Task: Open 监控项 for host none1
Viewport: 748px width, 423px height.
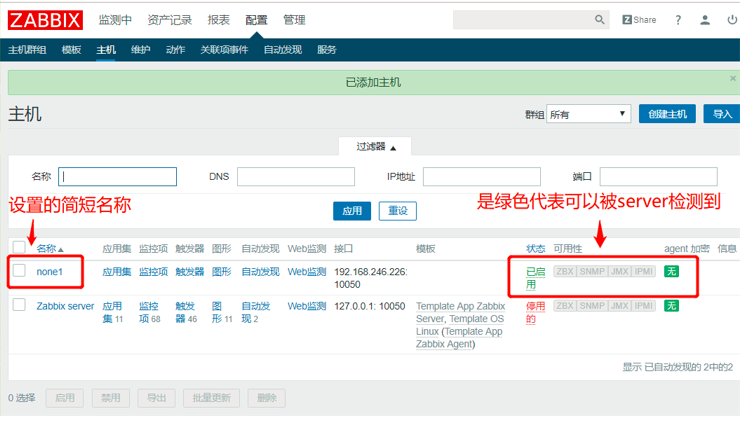Action: coord(153,271)
